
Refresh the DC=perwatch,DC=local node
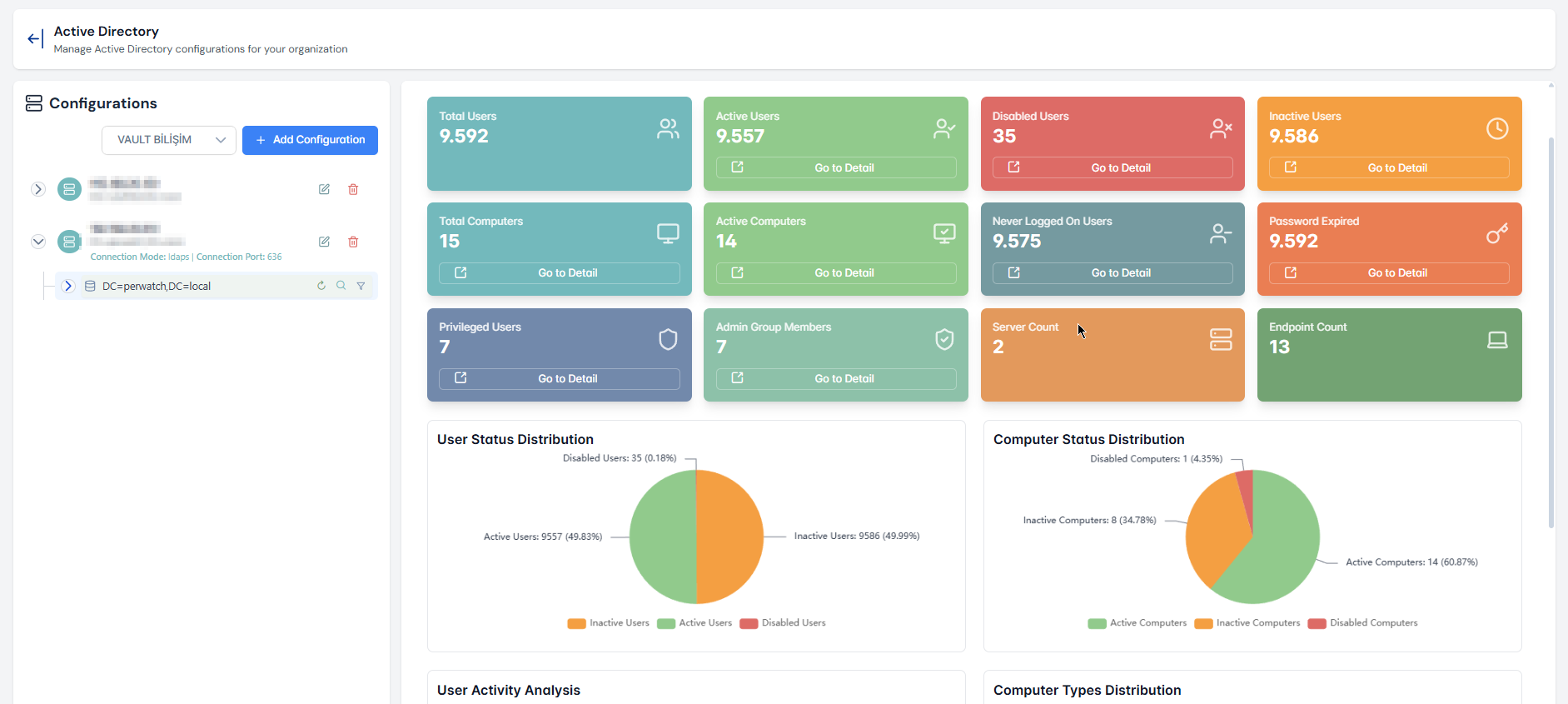[x=321, y=286]
